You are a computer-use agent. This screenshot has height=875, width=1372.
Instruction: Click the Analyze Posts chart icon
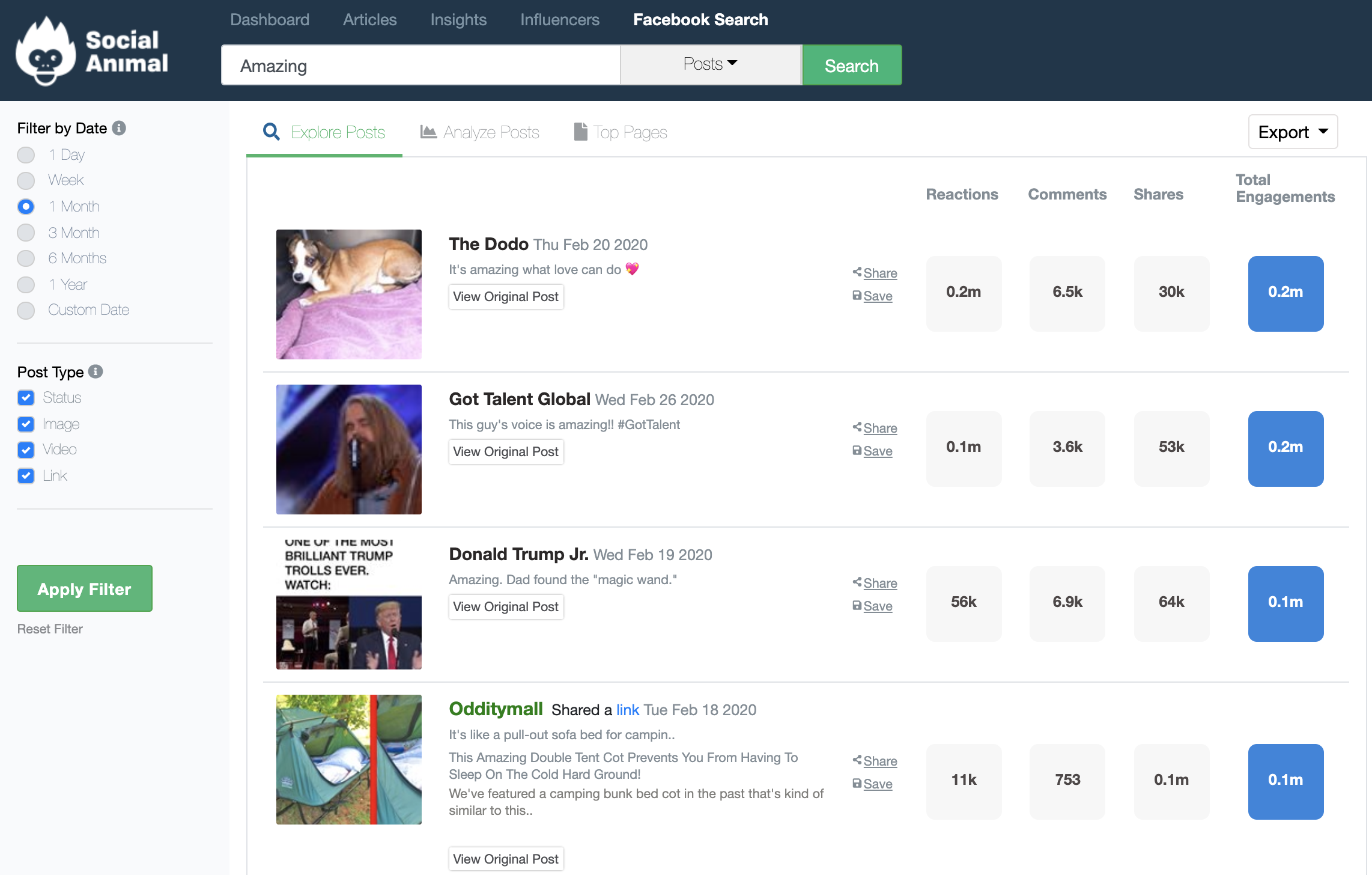pyautogui.click(x=428, y=132)
